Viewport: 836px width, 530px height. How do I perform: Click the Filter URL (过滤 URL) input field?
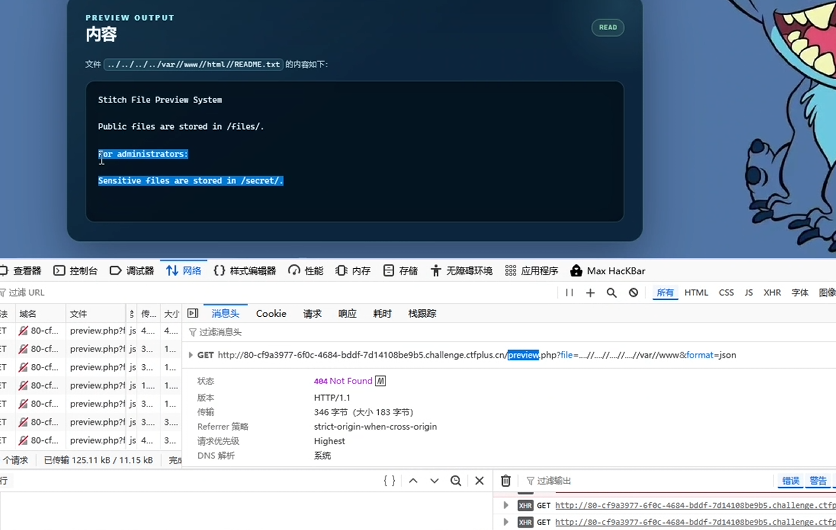(x=277, y=293)
